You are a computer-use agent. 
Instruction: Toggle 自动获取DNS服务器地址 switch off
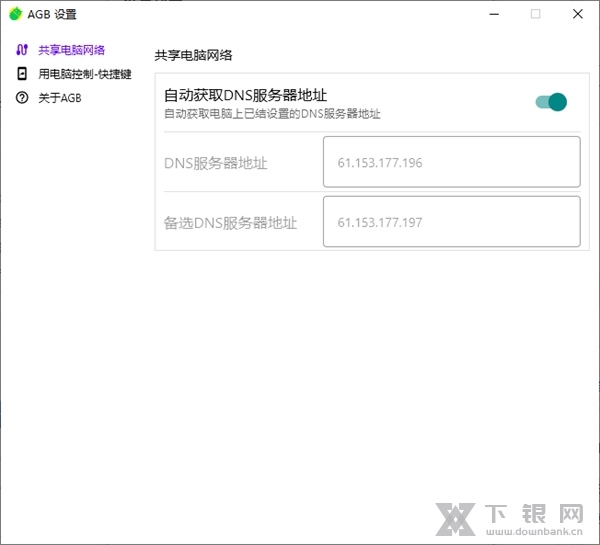click(551, 102)
